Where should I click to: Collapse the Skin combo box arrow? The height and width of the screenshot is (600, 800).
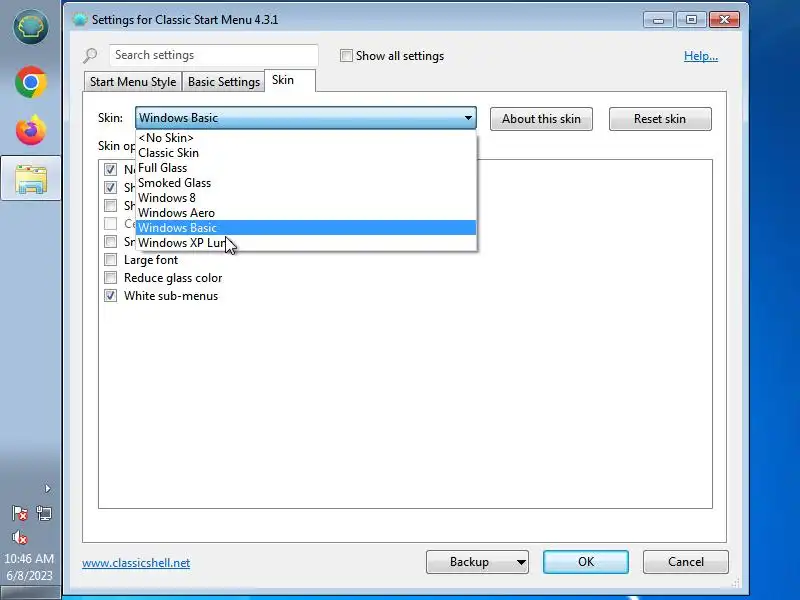468,118
